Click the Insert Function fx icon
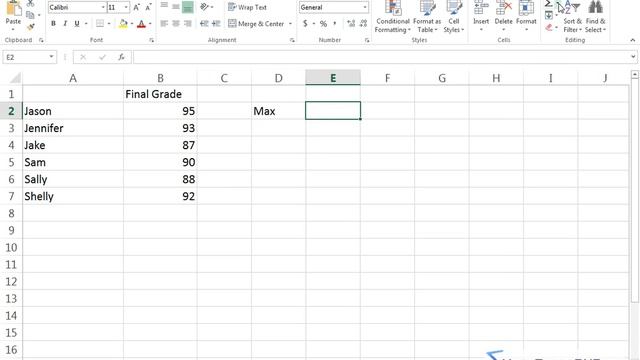Viewport: 640px width, 360px height. click(121, 57)
